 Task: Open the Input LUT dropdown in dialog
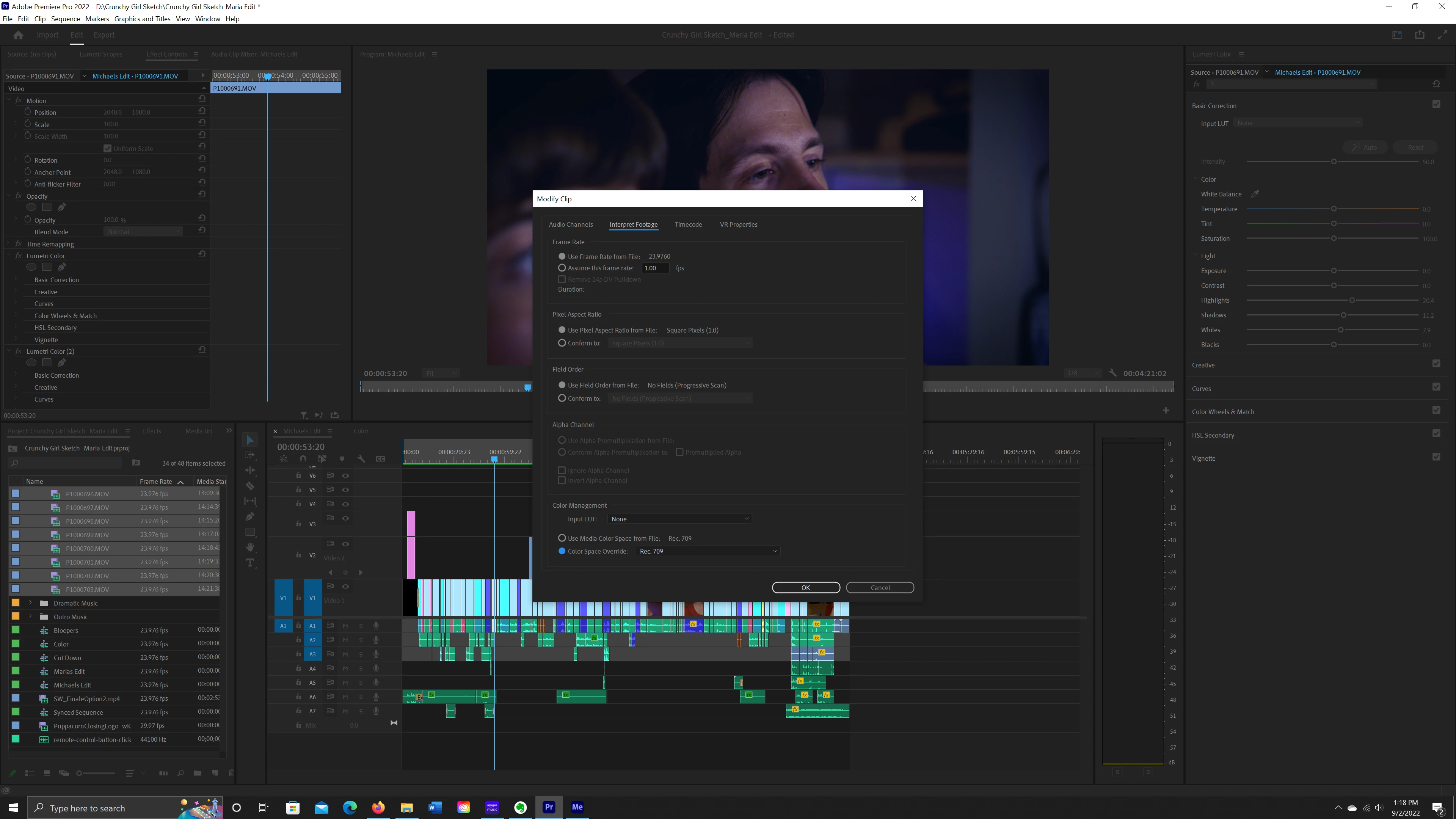[680, 519]
